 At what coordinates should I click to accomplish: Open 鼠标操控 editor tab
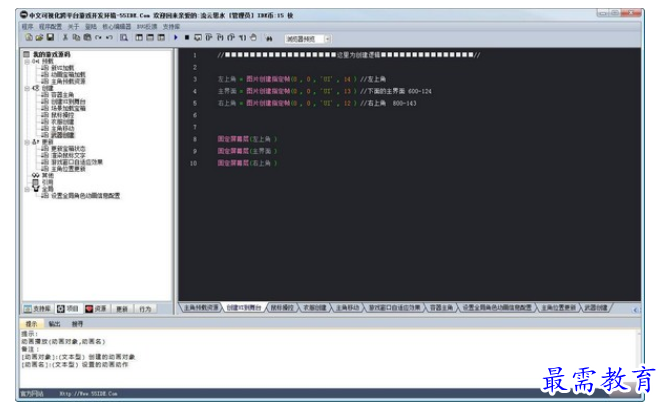[x=282, y=308]
